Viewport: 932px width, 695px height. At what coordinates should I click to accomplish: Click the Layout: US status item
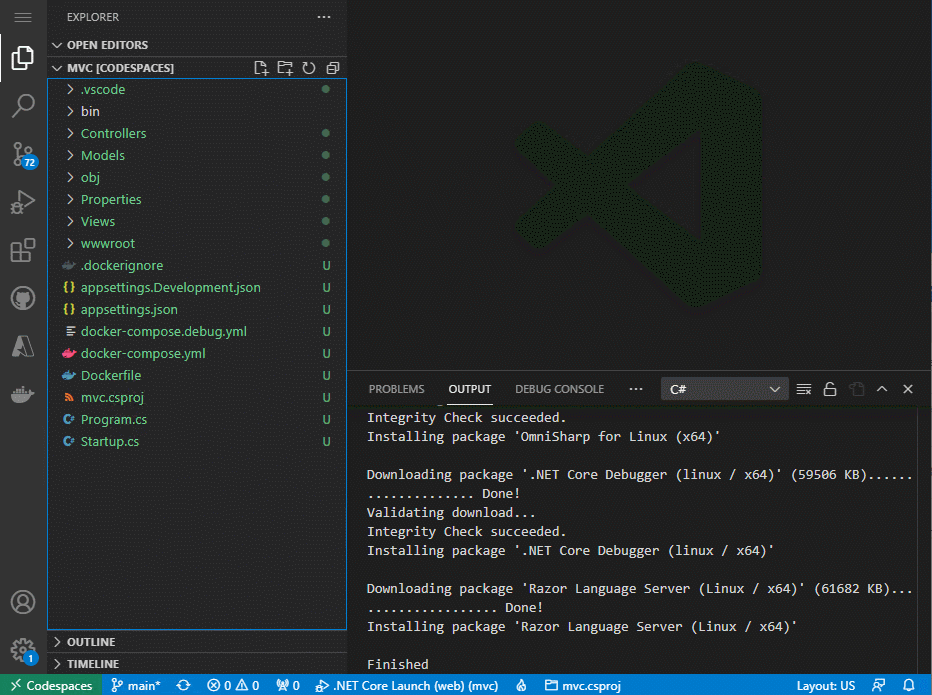click(x=826, y=685)
